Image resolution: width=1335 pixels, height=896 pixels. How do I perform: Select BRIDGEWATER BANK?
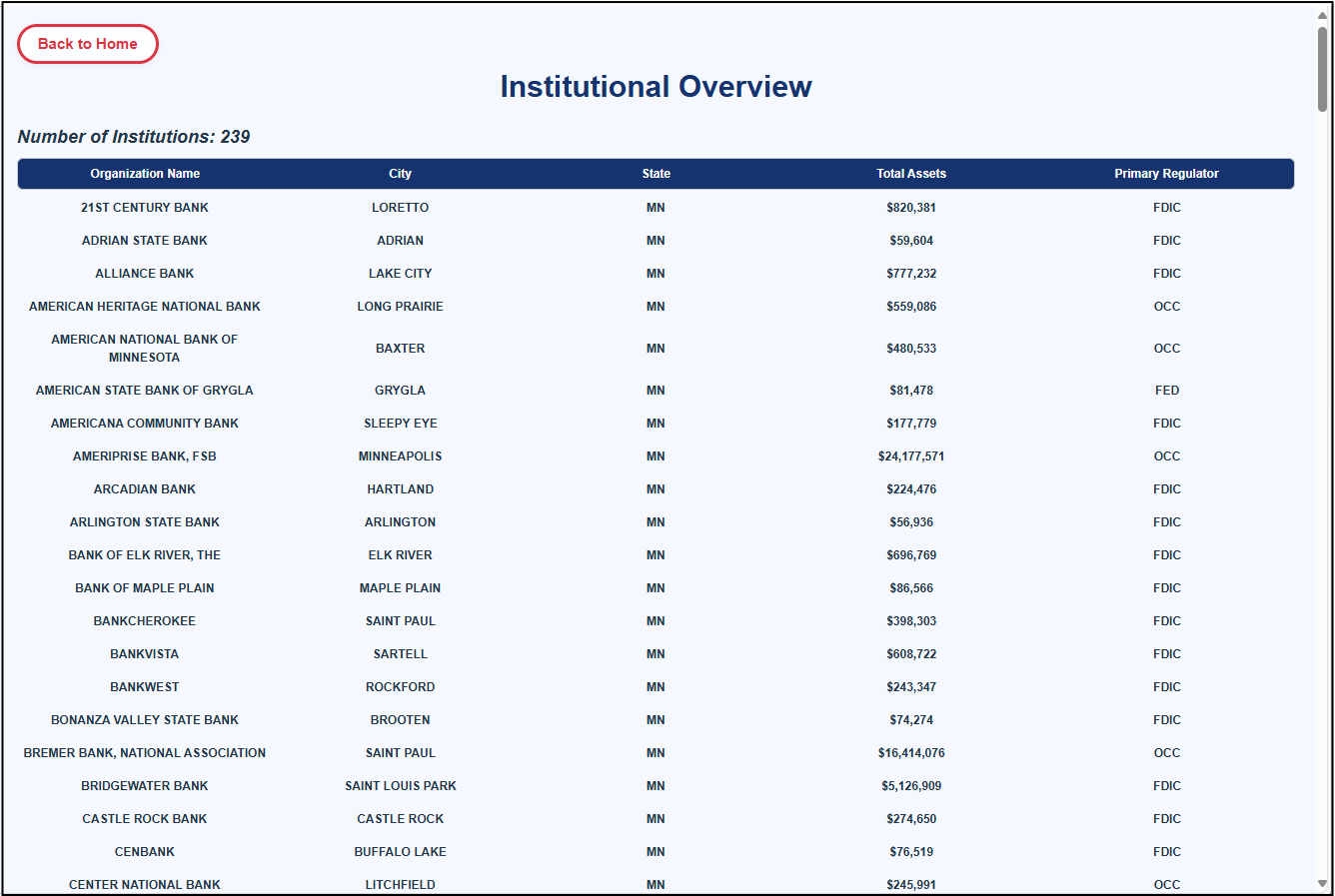tap(145, 786)
